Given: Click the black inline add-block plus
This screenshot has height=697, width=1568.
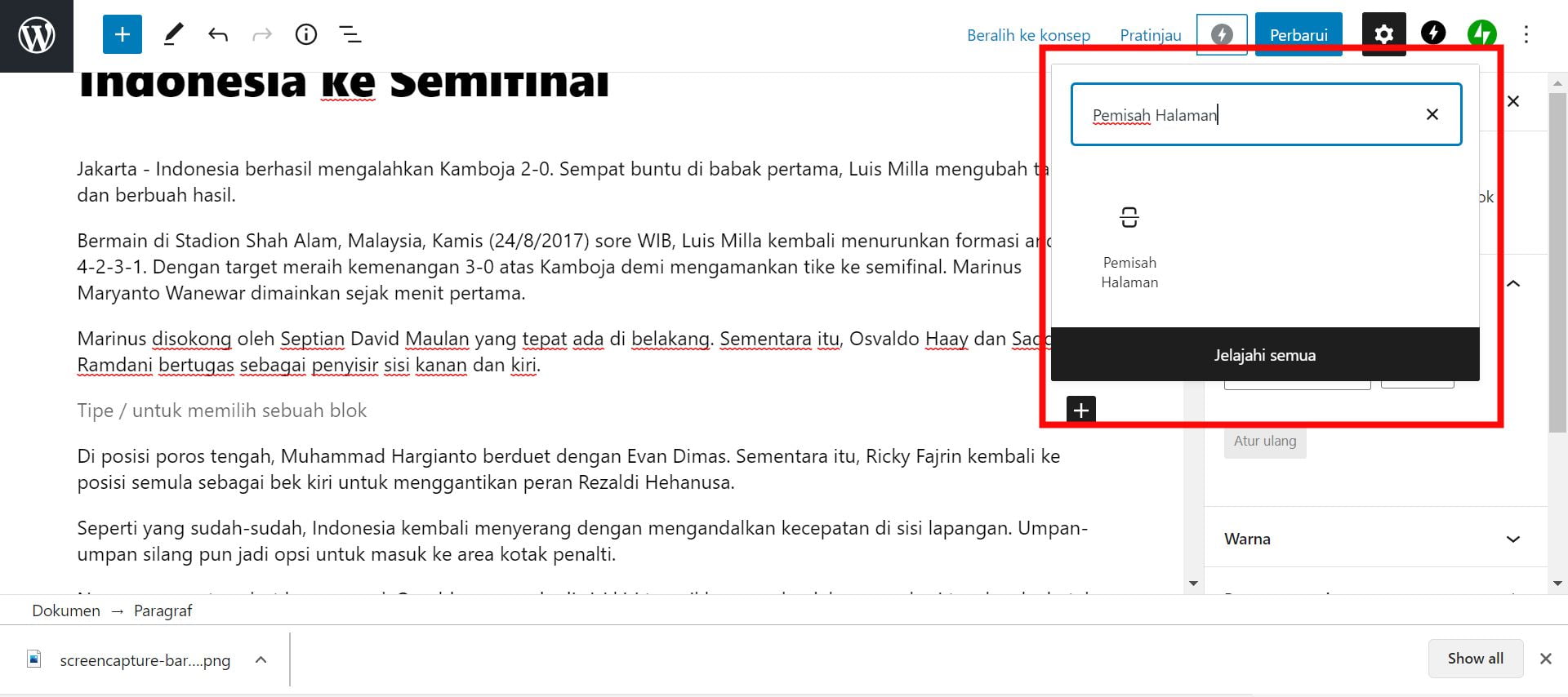Looking at the screenshot, I should pos(1080,410).
